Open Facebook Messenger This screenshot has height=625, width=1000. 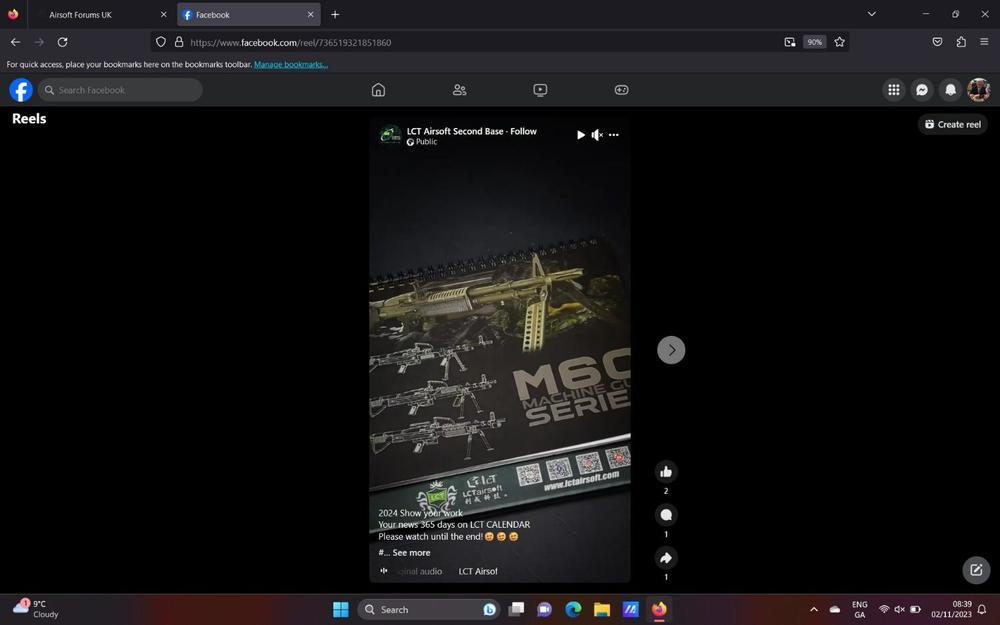click(921, 89)
